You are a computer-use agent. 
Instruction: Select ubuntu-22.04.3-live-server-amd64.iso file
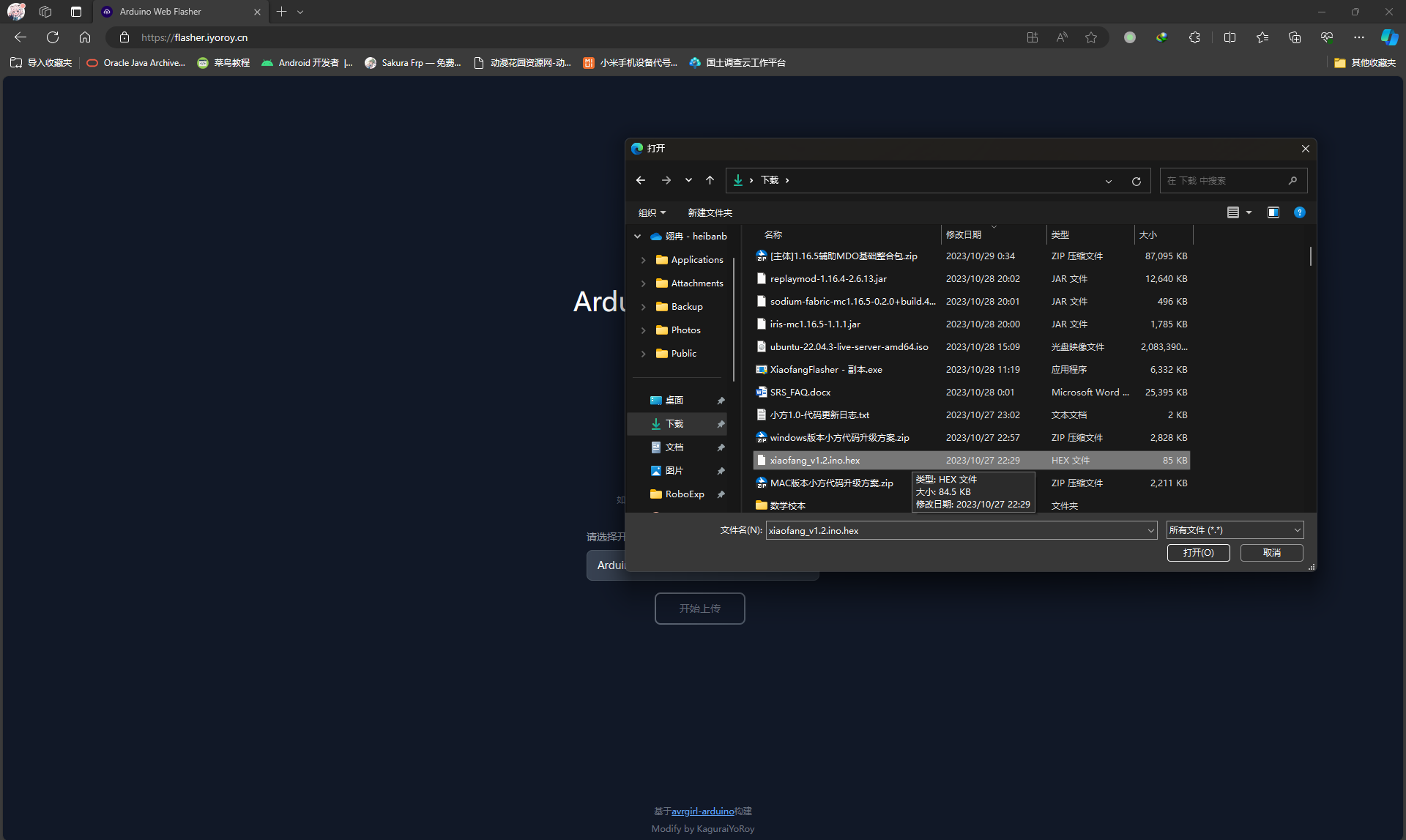pyautogui.click(x=971, y=347)
